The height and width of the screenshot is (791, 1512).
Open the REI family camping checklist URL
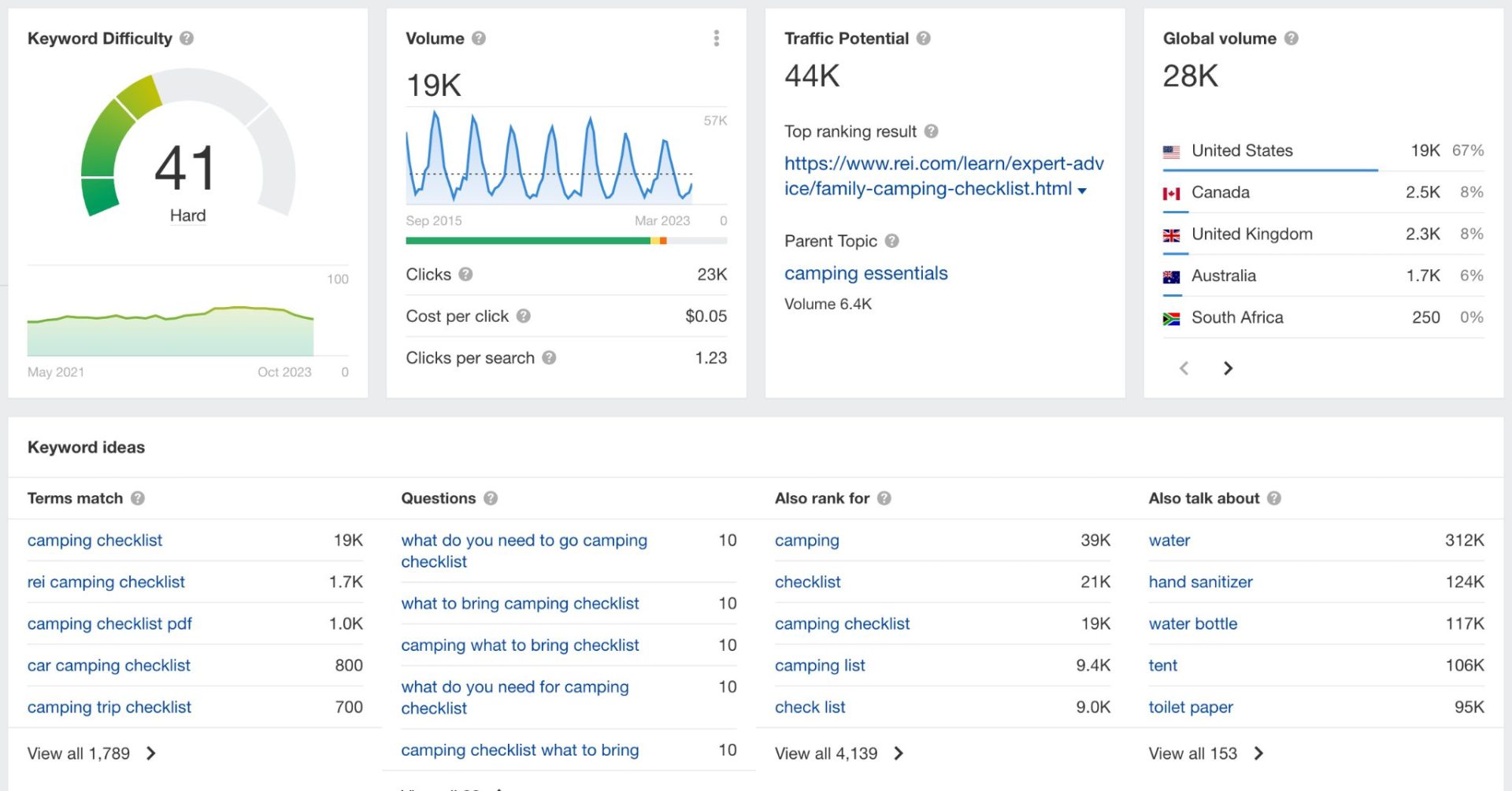point(943,176)
